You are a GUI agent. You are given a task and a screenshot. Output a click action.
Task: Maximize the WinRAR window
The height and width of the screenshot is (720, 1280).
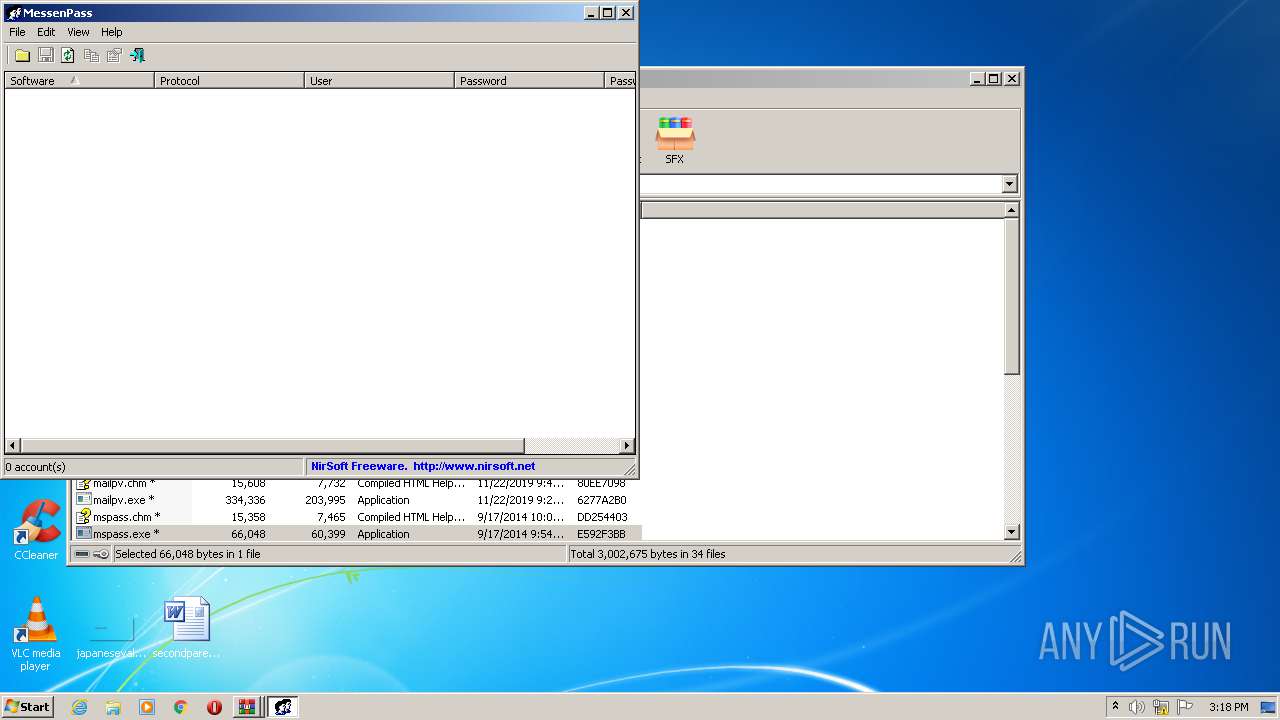pyautogui.click(x=993, y=78)
